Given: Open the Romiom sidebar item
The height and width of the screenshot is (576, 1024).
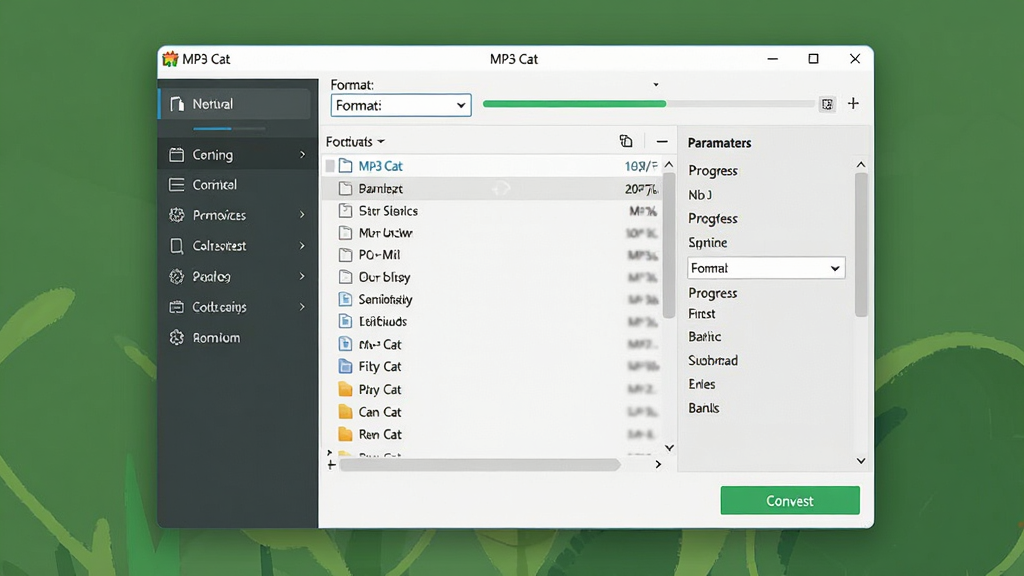Looking at the screenshot, I should (238, 338).
